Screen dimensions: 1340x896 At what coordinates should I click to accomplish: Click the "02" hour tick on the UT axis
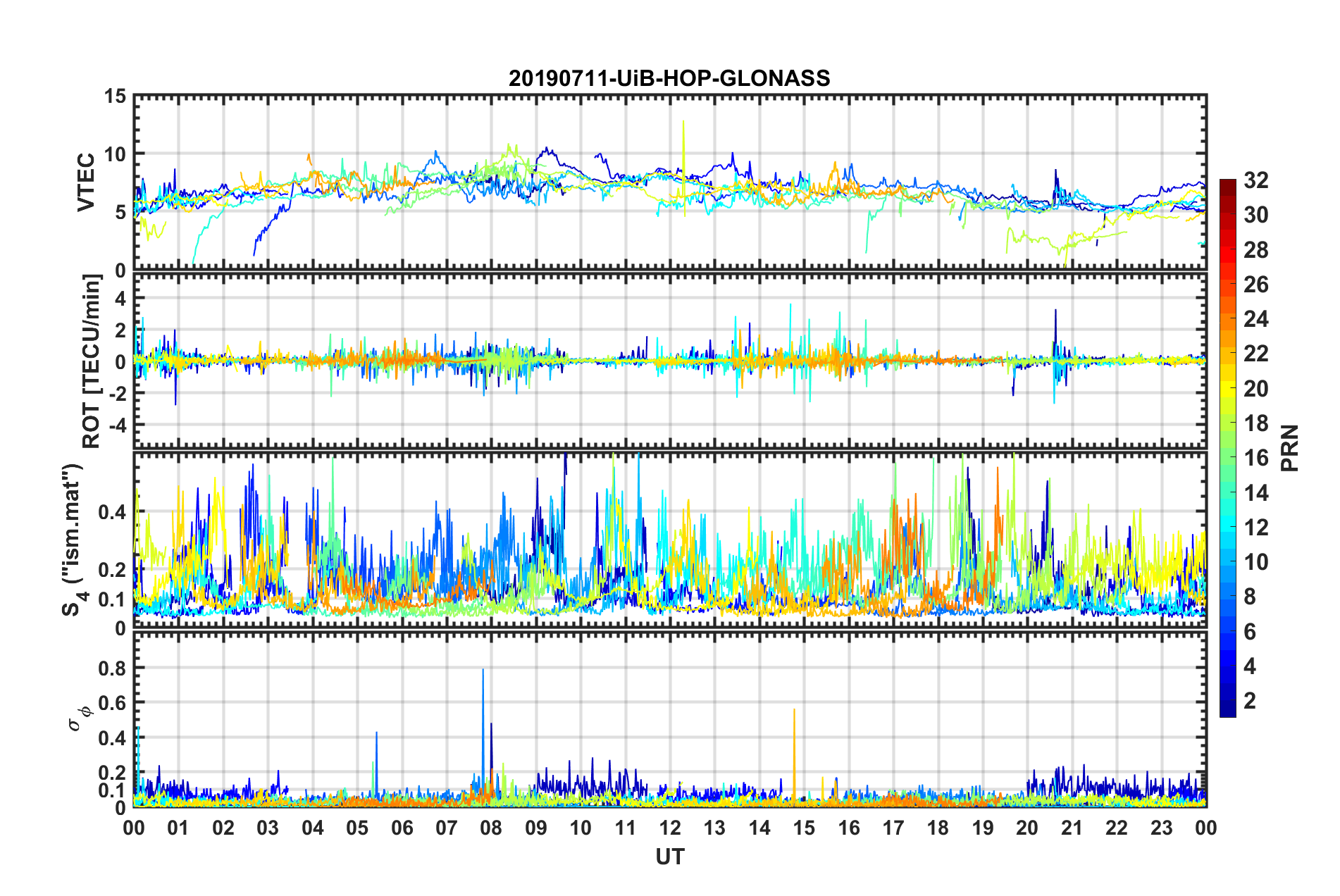(223, 828)
